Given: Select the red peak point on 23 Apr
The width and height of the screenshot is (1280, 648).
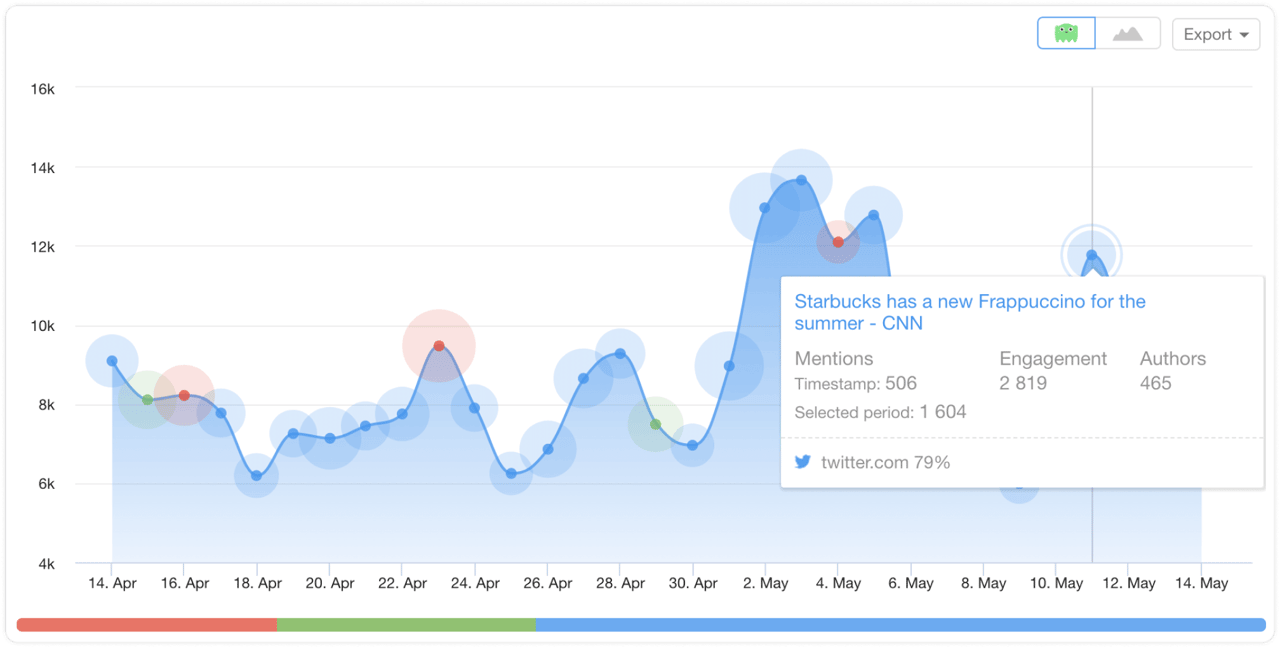Looking at the screenshot, I should [439, 346].
